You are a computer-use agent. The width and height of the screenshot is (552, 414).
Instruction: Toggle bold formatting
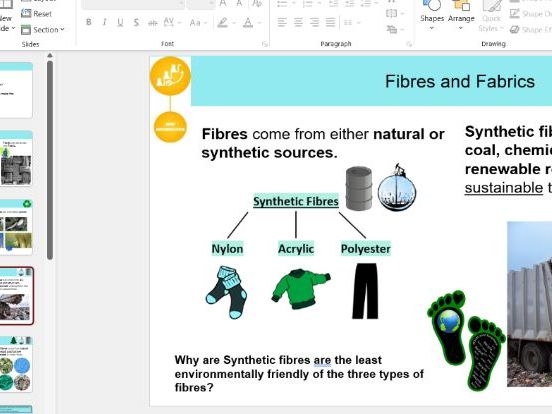[x=89, y=23]
